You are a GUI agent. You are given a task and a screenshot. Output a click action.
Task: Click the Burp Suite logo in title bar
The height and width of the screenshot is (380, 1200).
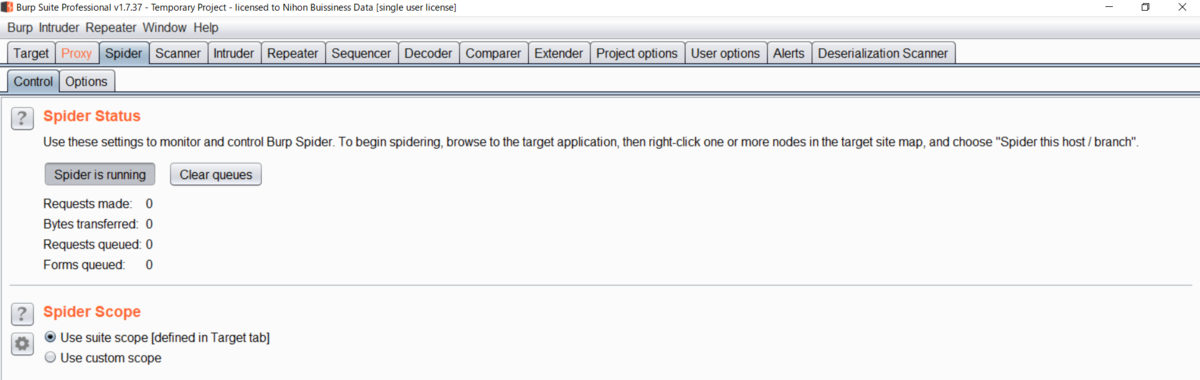point(7,7)
